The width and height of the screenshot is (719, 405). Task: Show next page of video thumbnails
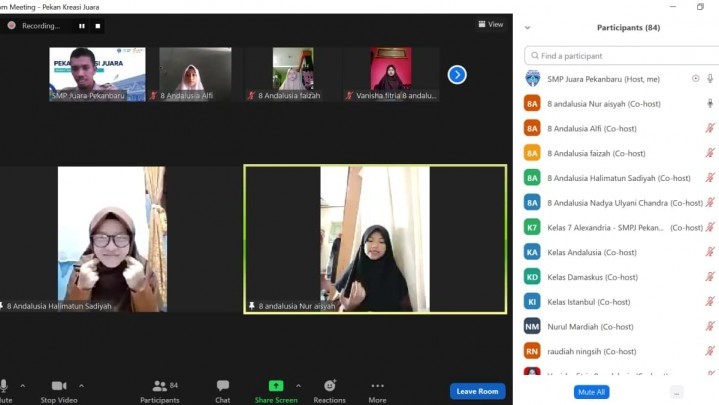click(x=457, y=75)
